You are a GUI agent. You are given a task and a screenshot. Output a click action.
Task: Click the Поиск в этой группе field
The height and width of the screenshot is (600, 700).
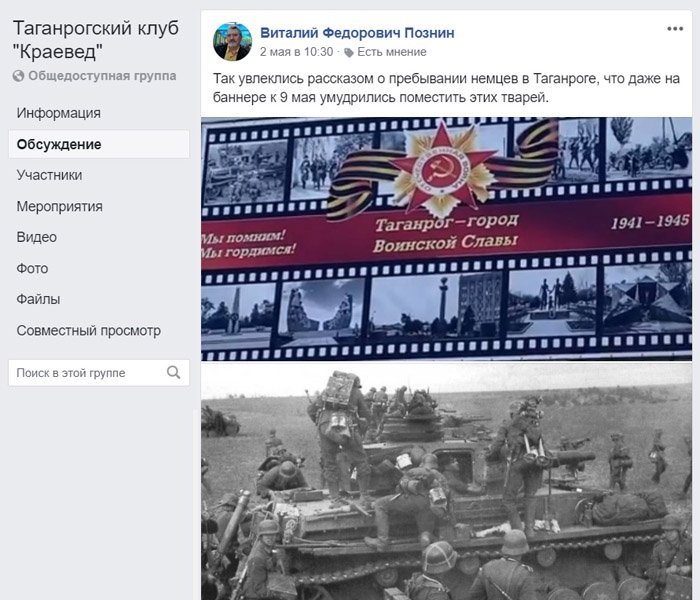tap(99, 373)
